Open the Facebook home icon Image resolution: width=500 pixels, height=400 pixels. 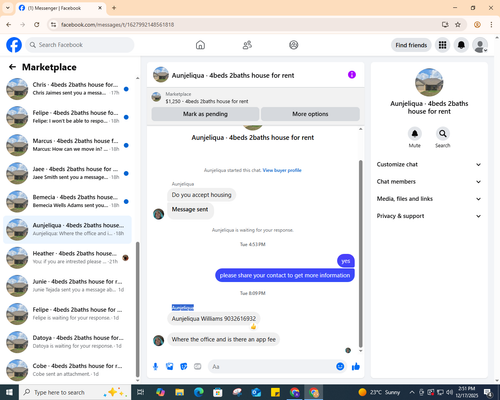pos(200,45)
